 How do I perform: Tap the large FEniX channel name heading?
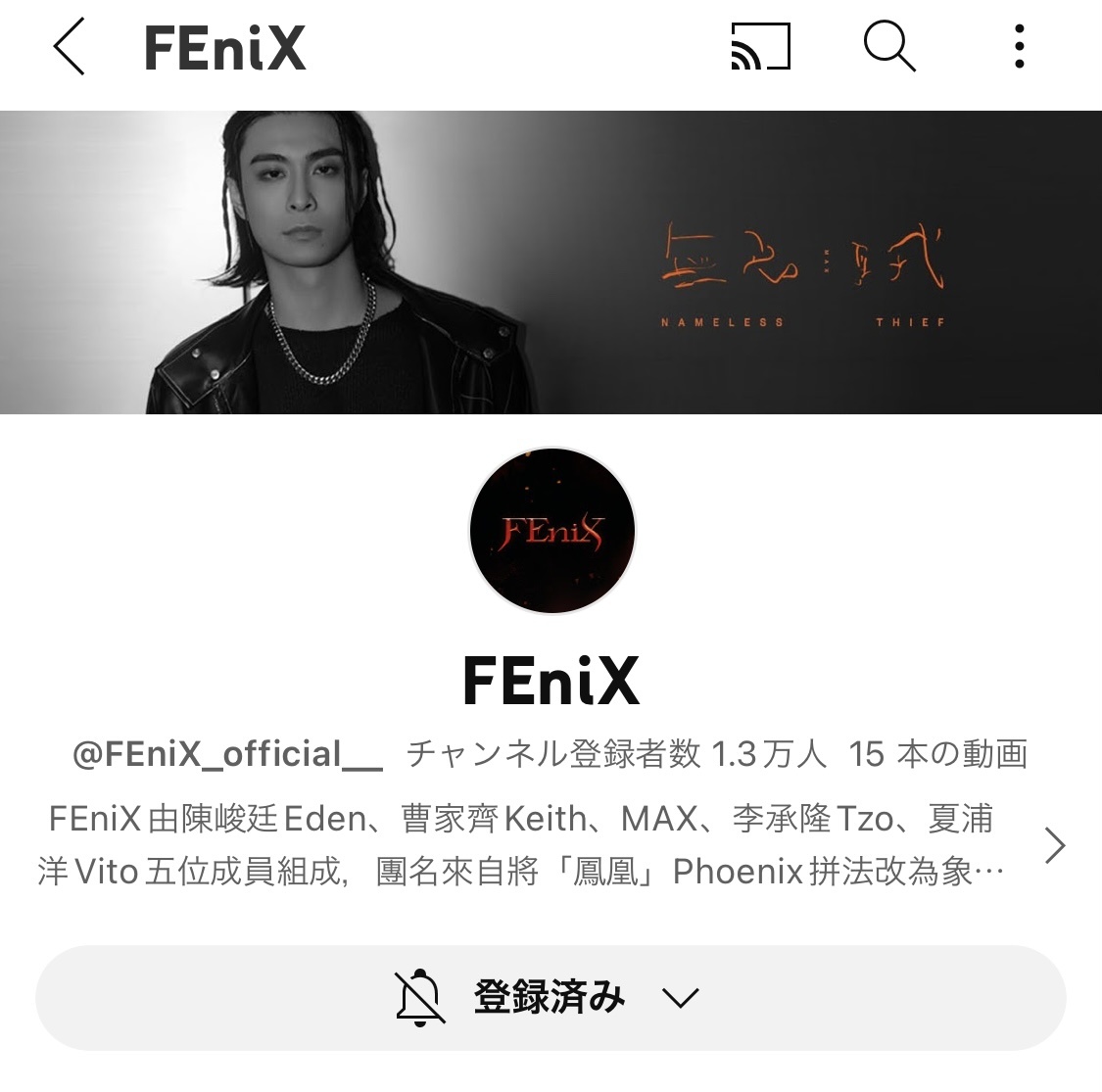(x=551, y=681)
